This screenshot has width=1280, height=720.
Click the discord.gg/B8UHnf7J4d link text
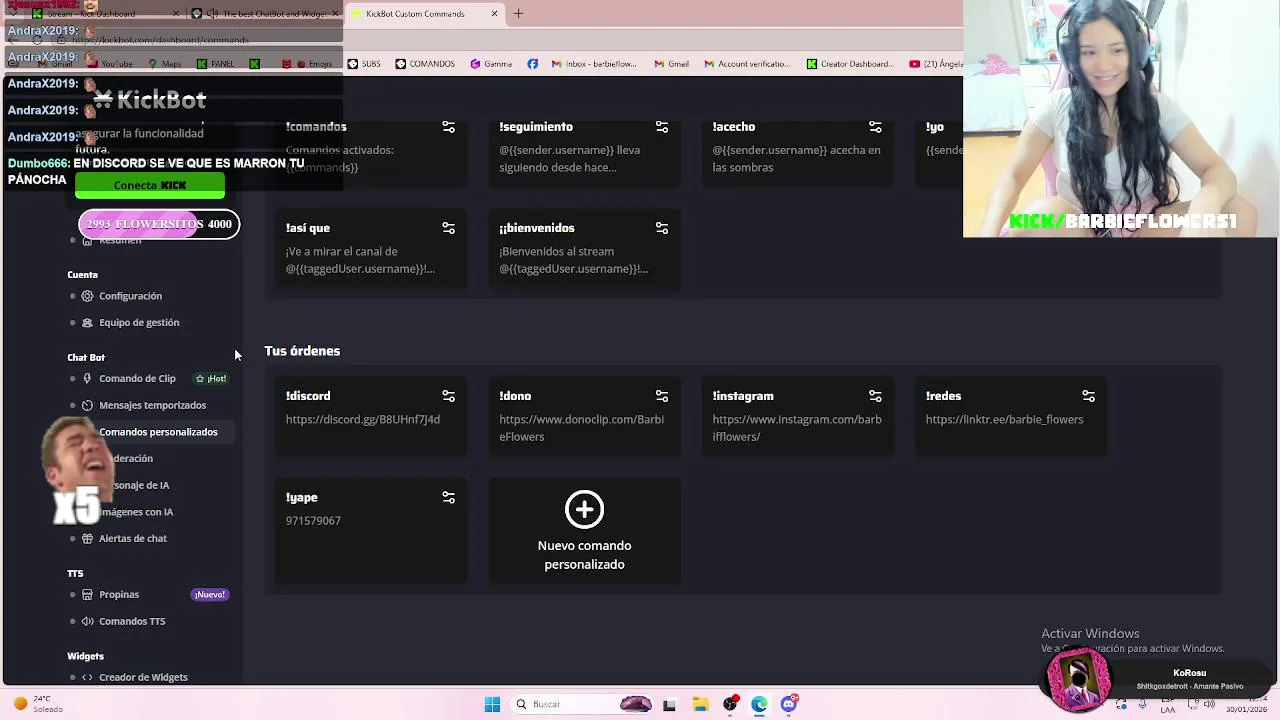[363, 419]
